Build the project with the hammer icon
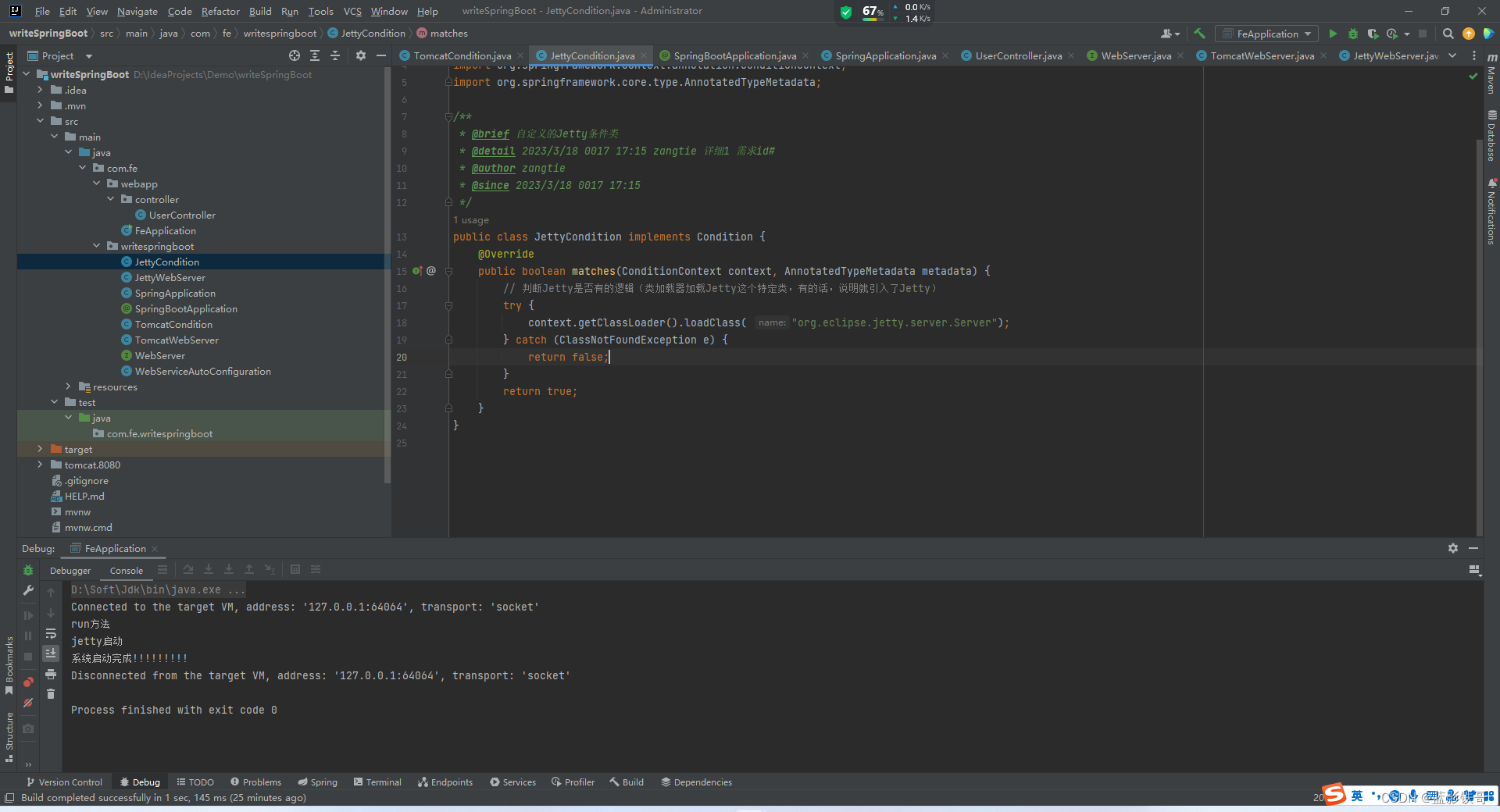The height and width of the screenshot is (812, 1500). coord(1199,34)
